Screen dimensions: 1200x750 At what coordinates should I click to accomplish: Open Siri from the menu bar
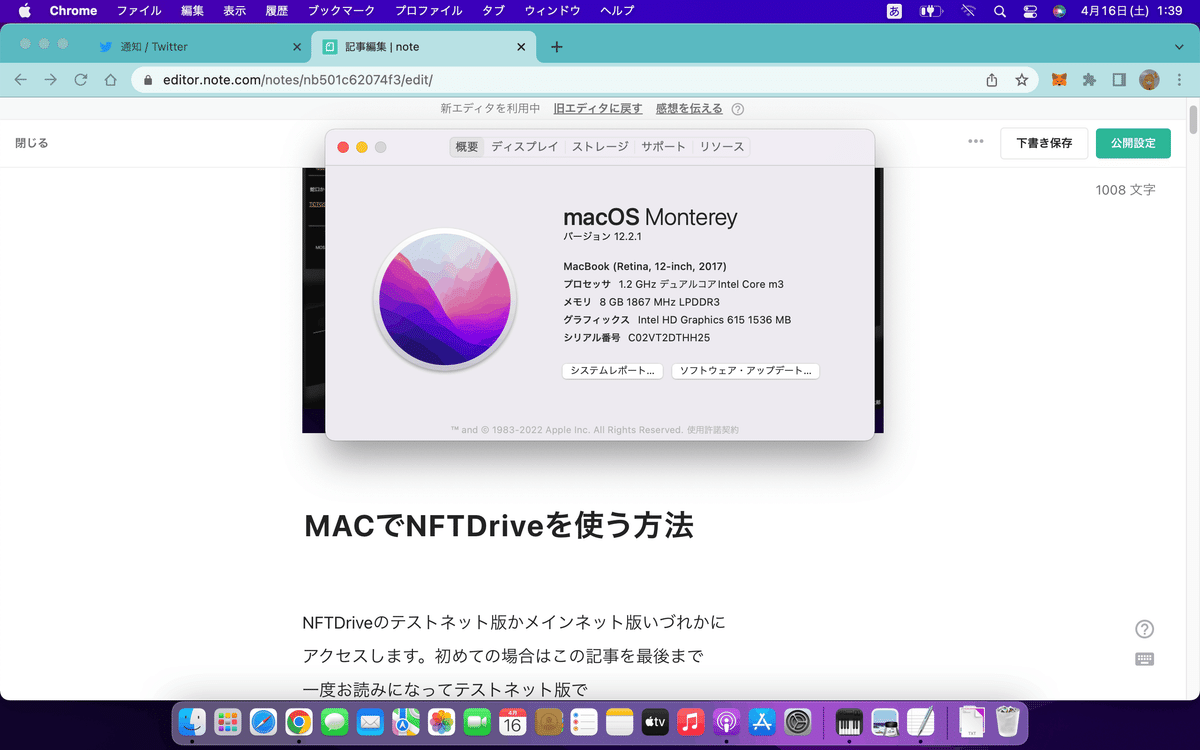pos(1059,11)
